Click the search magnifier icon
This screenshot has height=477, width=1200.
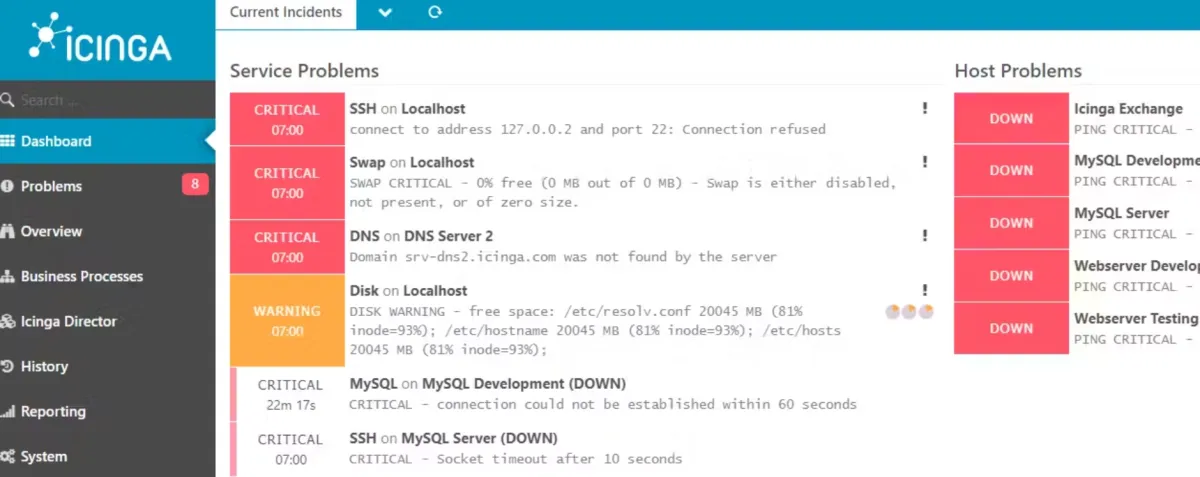point(7,100)
